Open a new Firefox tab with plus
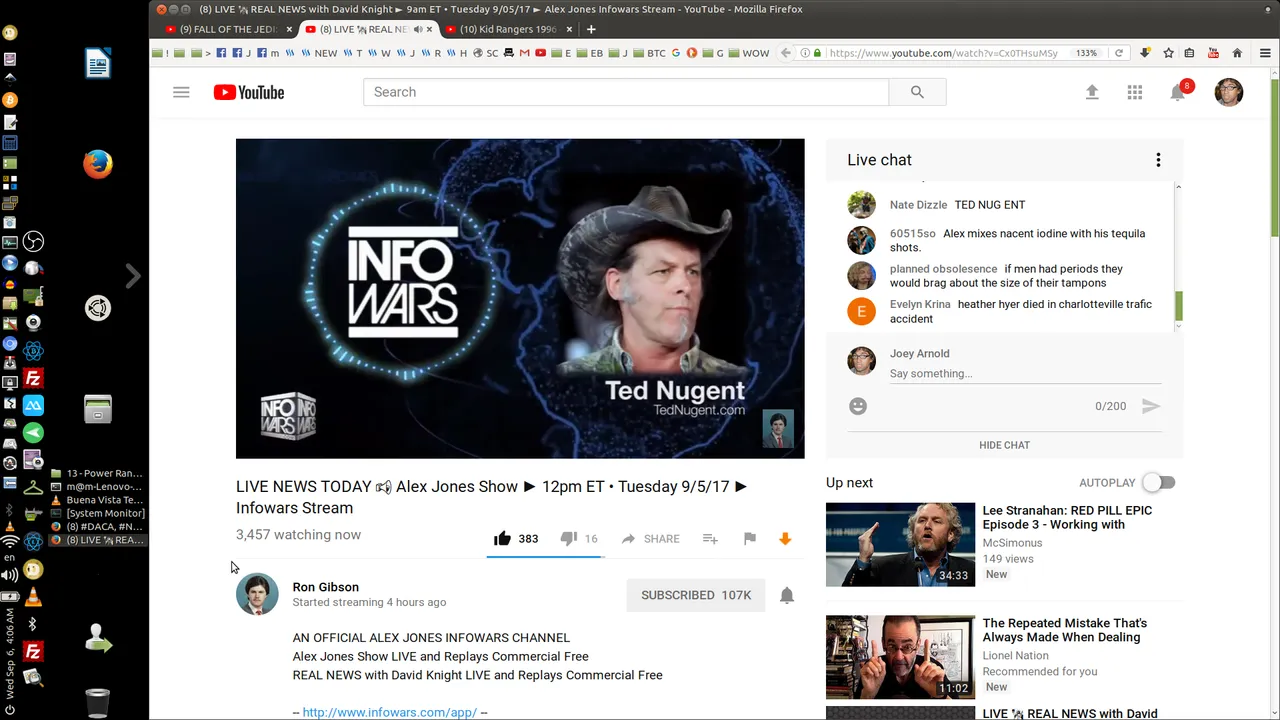Screen dimensions: 1280x720 (x=591, y=29)
